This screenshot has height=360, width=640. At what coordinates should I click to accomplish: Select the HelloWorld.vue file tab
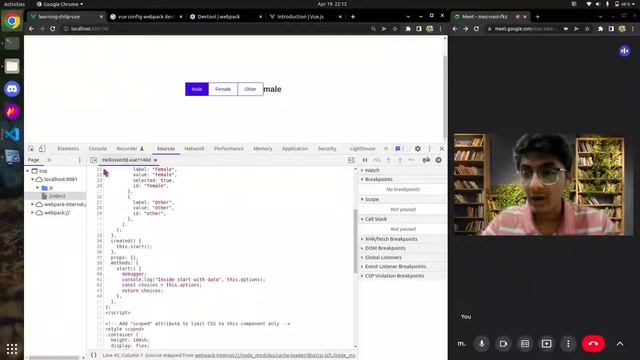tap(126, 160)
